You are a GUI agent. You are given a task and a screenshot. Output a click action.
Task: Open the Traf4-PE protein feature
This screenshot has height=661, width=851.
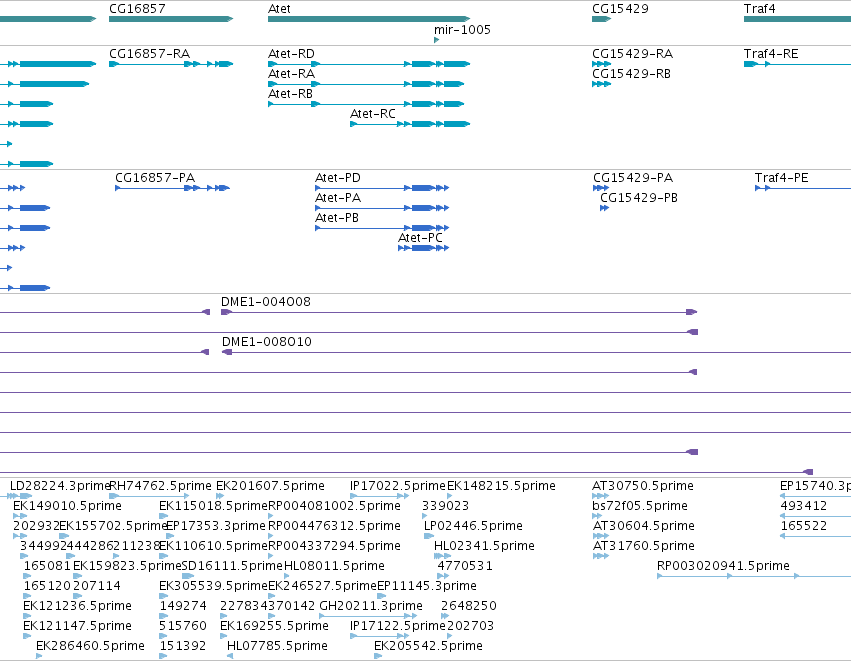point(803,188)
